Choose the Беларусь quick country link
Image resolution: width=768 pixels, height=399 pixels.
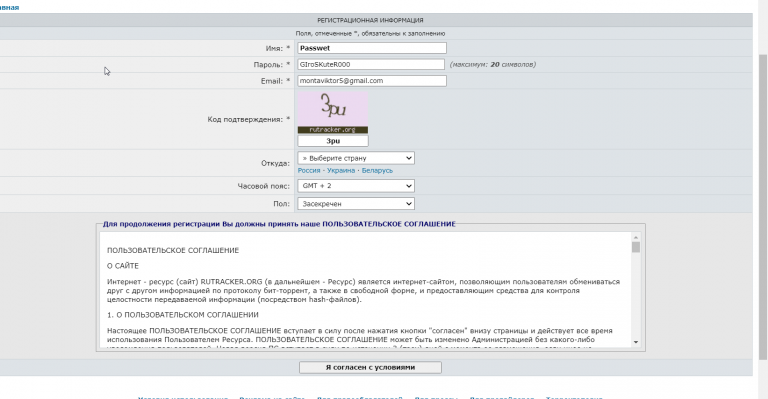(x=377, y=170)
